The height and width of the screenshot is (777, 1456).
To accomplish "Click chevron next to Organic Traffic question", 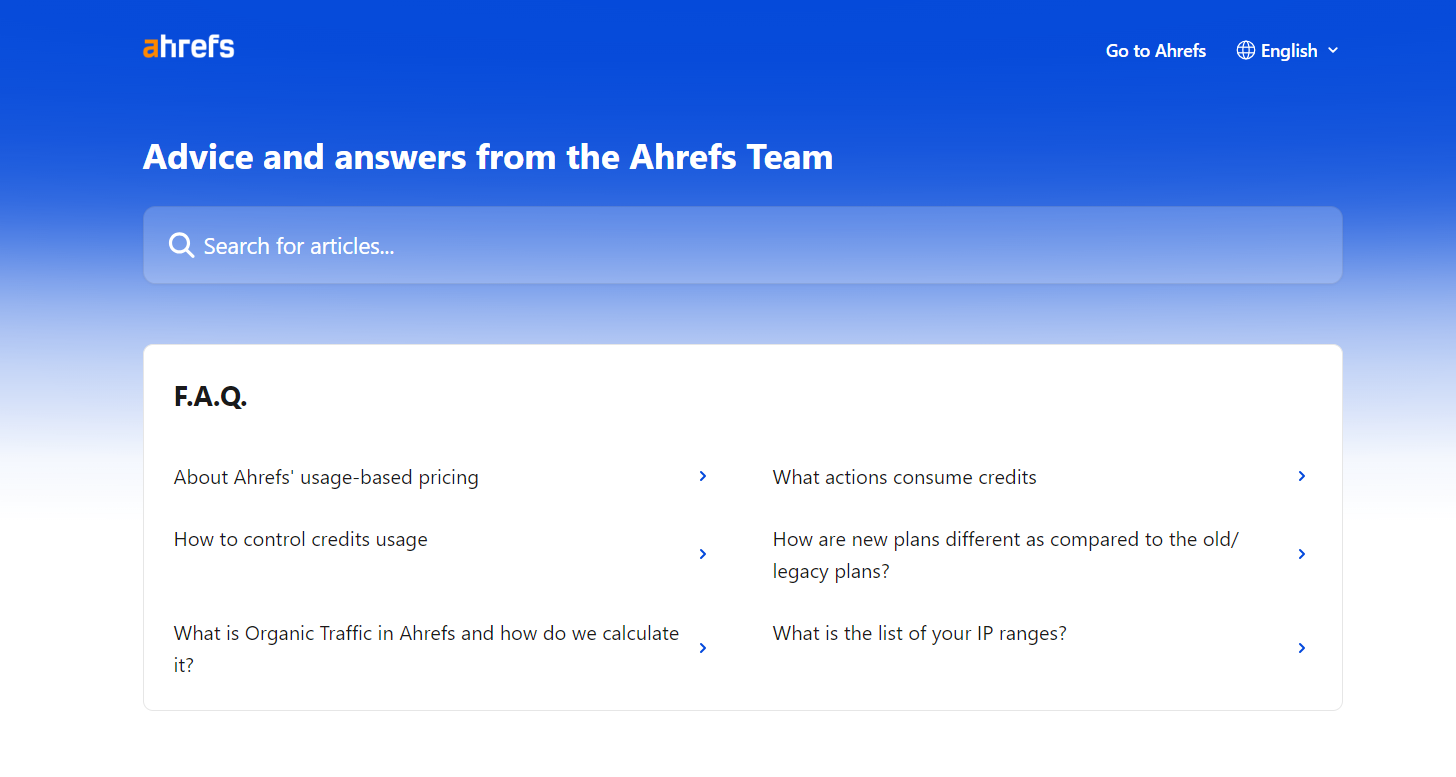I will [703, 648].
